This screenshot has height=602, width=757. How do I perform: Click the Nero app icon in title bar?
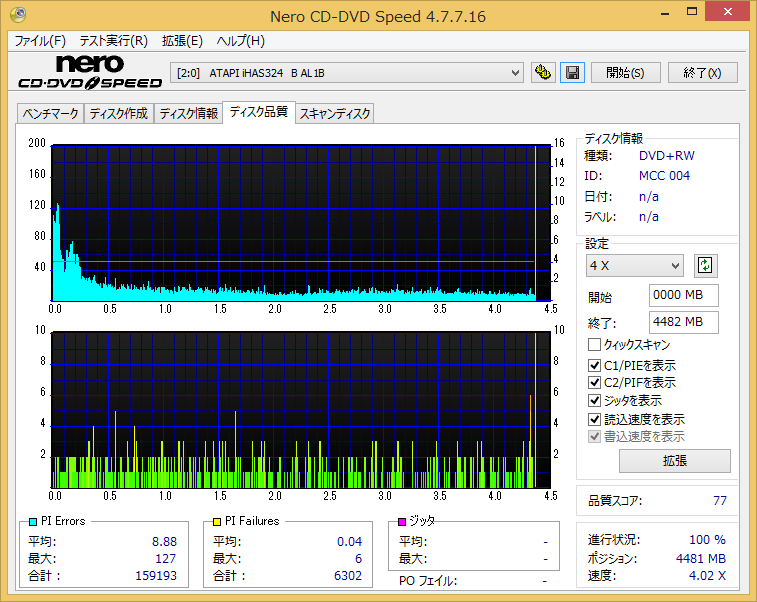[18, 15]
